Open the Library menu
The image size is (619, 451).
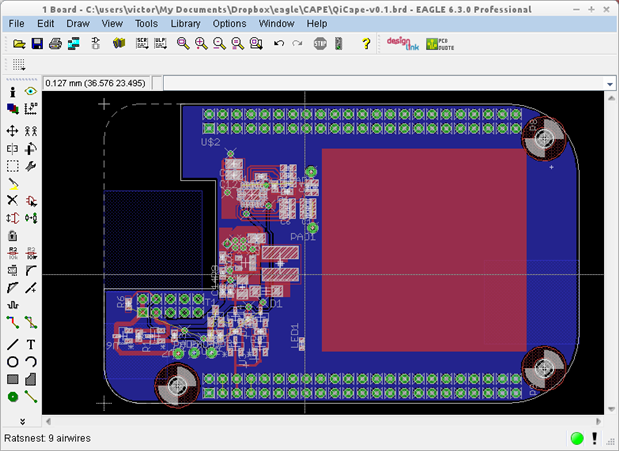tap(185, 24)
